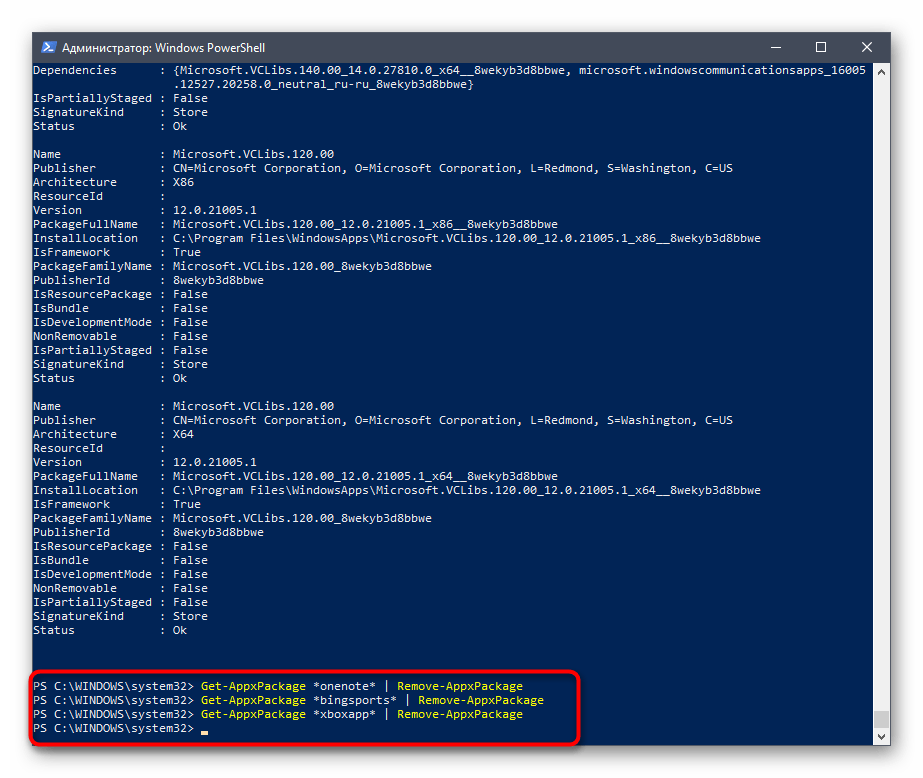Click the x64 VCLibs PackageFullName value

point(365,476)
